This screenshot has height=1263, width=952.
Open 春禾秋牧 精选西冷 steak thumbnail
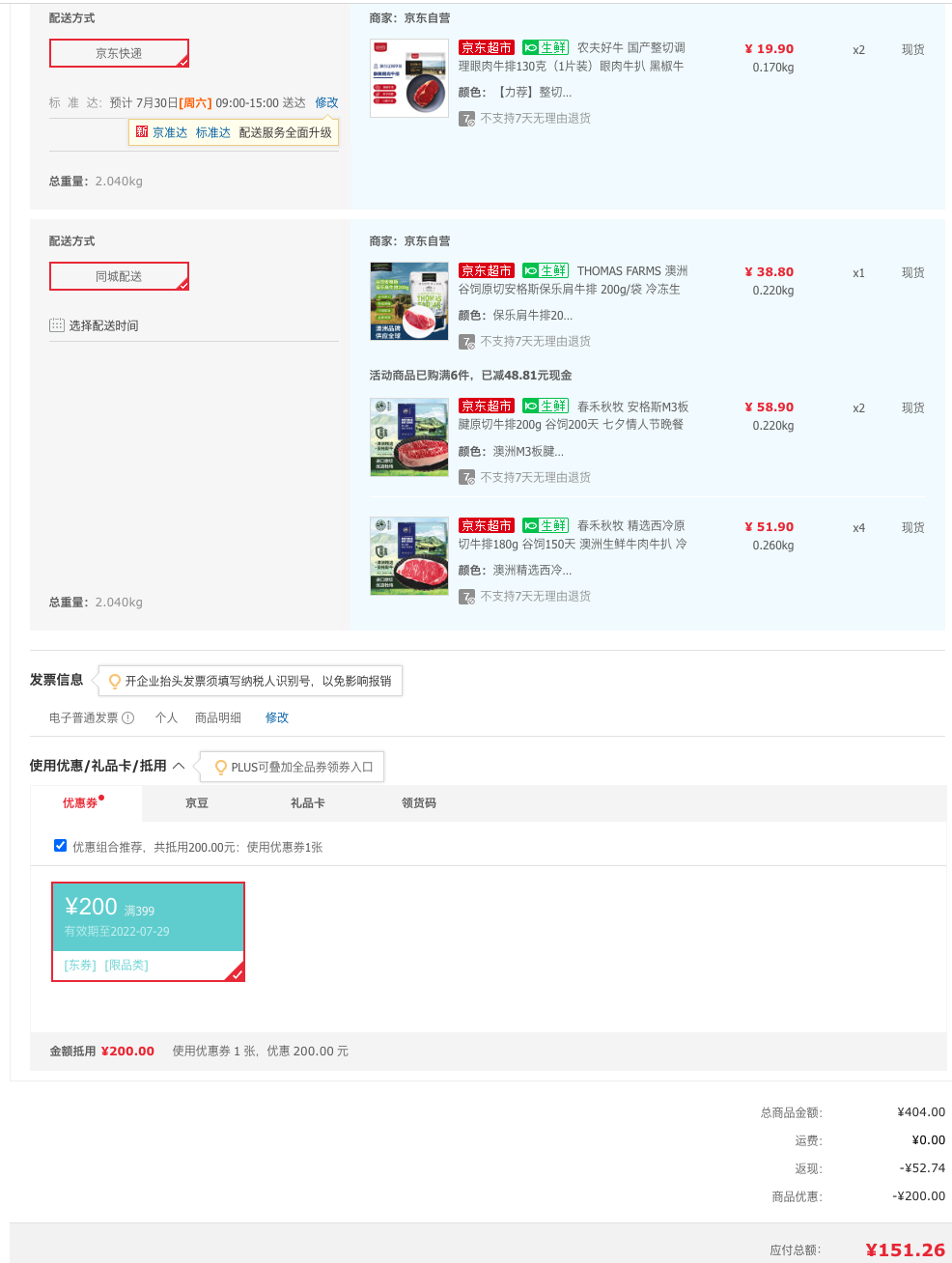tap(409, 556)
